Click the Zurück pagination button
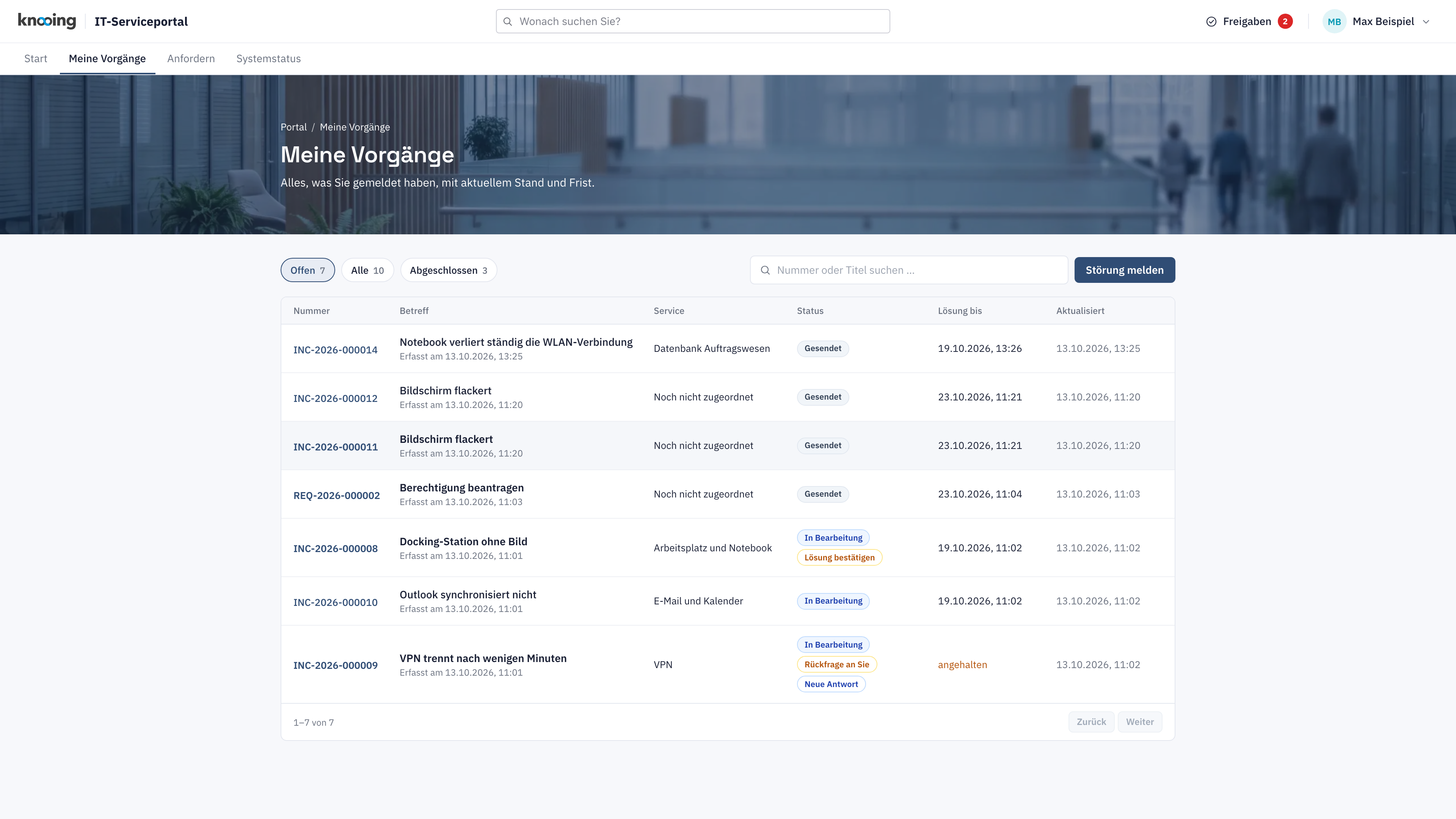The width and height of the screenshot is (1456, 819). click(1091, 722)
